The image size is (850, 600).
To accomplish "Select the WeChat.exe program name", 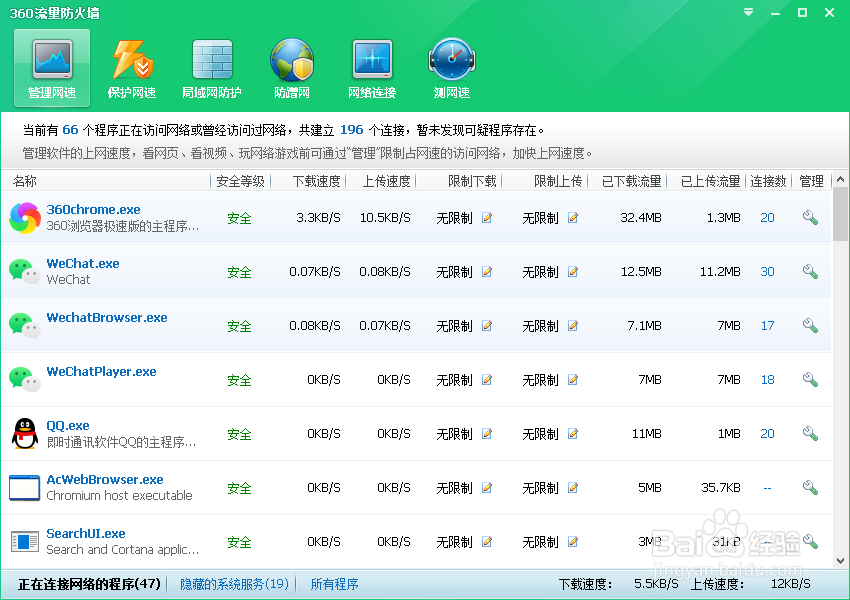I will (83, 264).
